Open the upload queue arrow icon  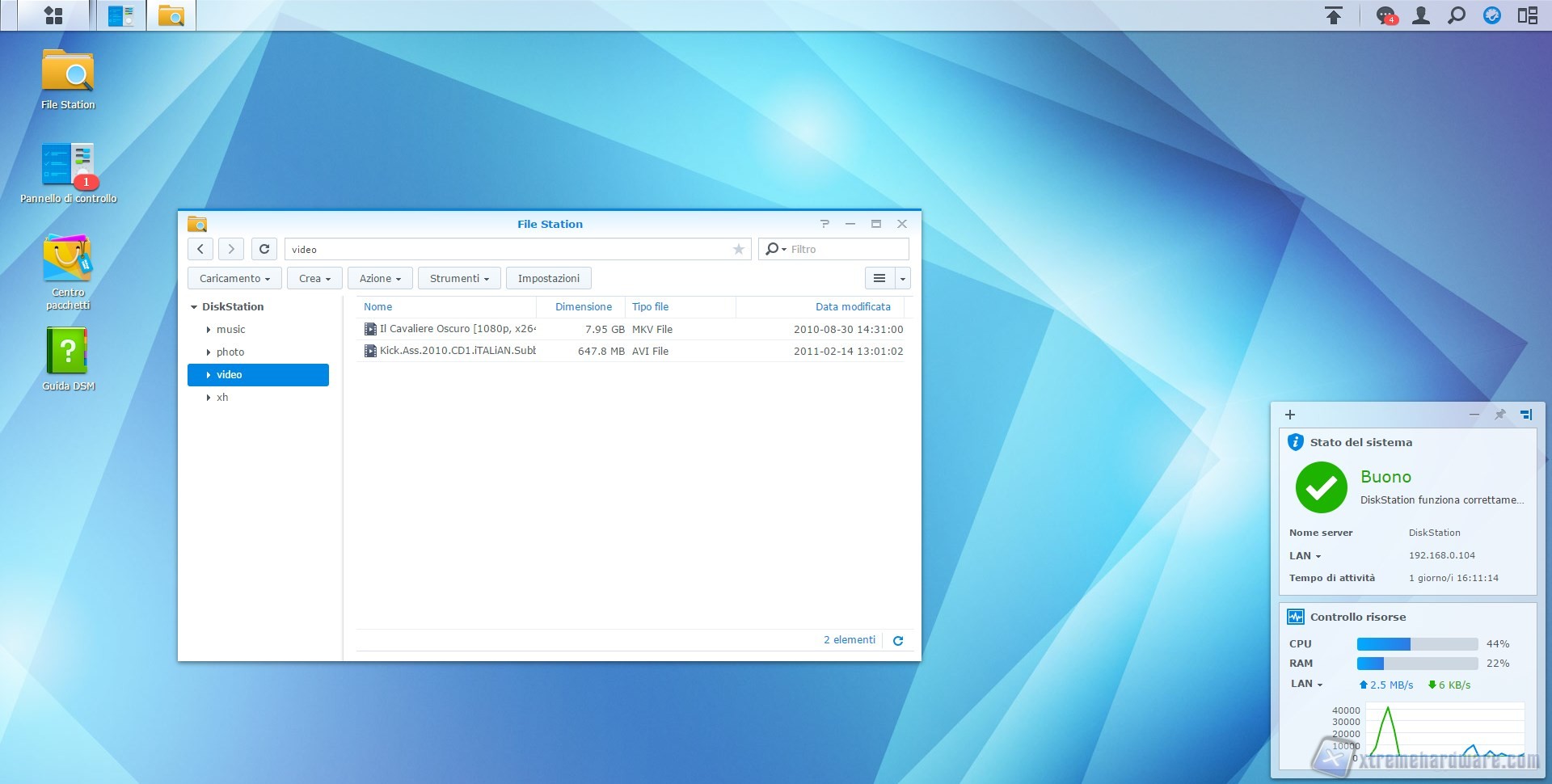(1334, 15)
